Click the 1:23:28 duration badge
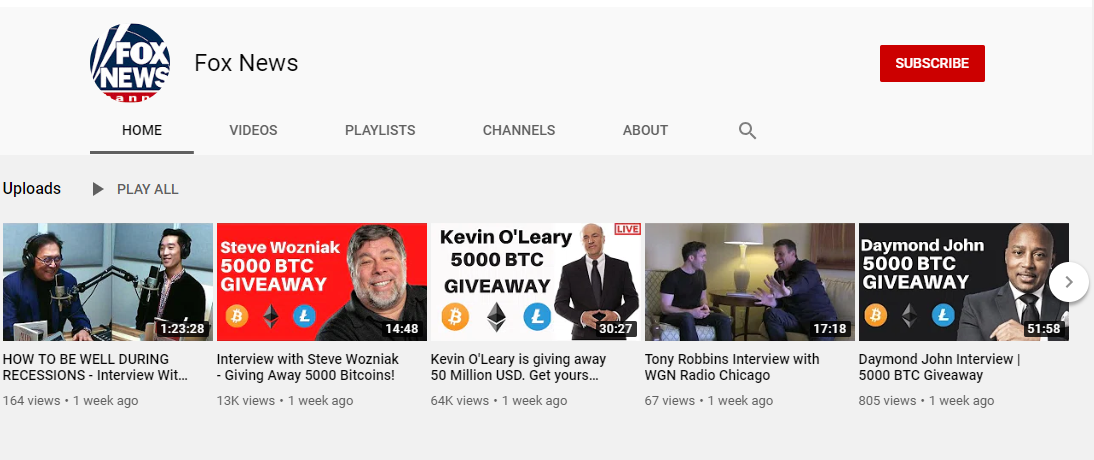This screenshot has width=1094, height=460. click(182, 329)
